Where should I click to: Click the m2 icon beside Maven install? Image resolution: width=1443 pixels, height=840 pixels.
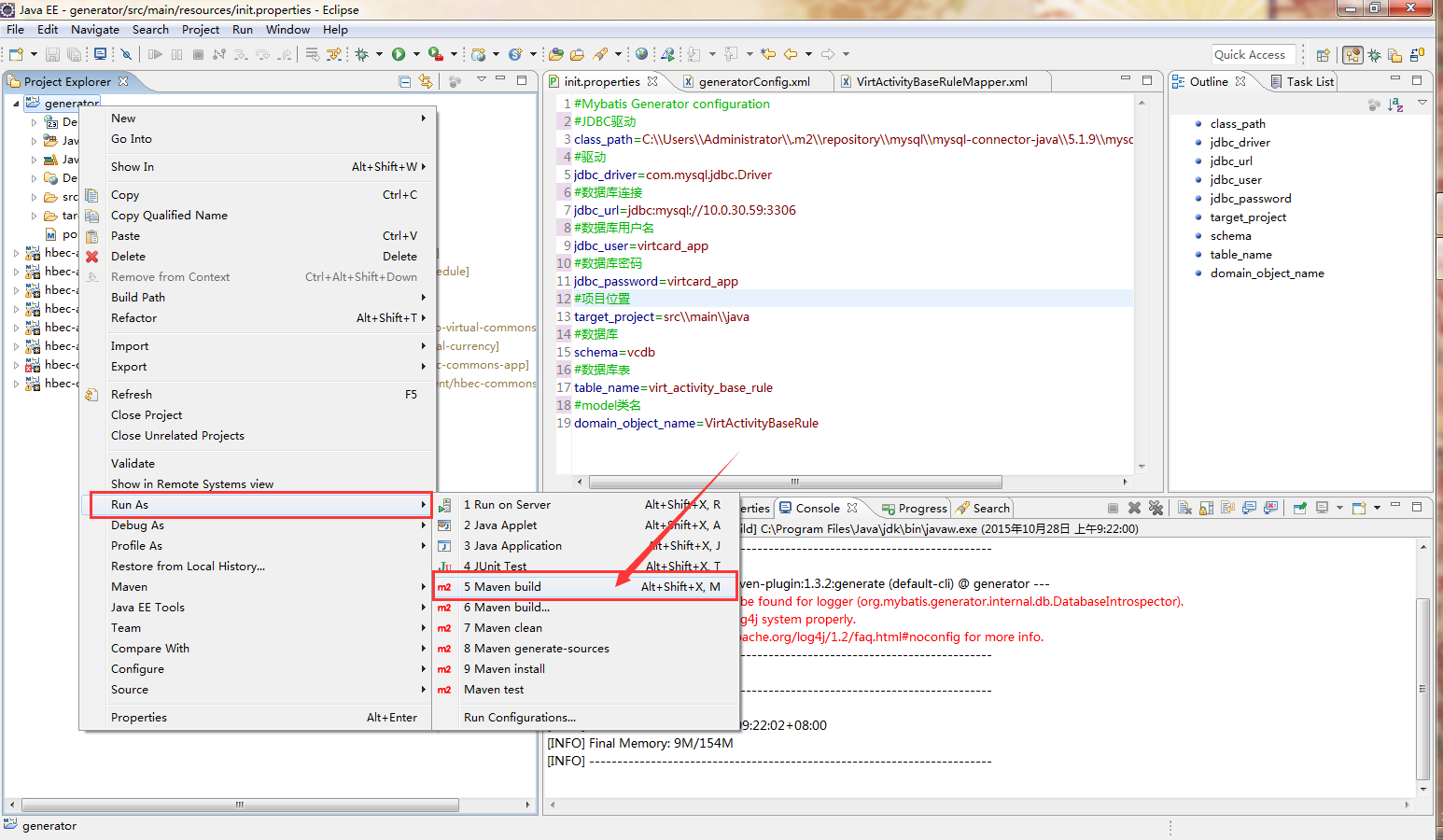click(444, 669)
